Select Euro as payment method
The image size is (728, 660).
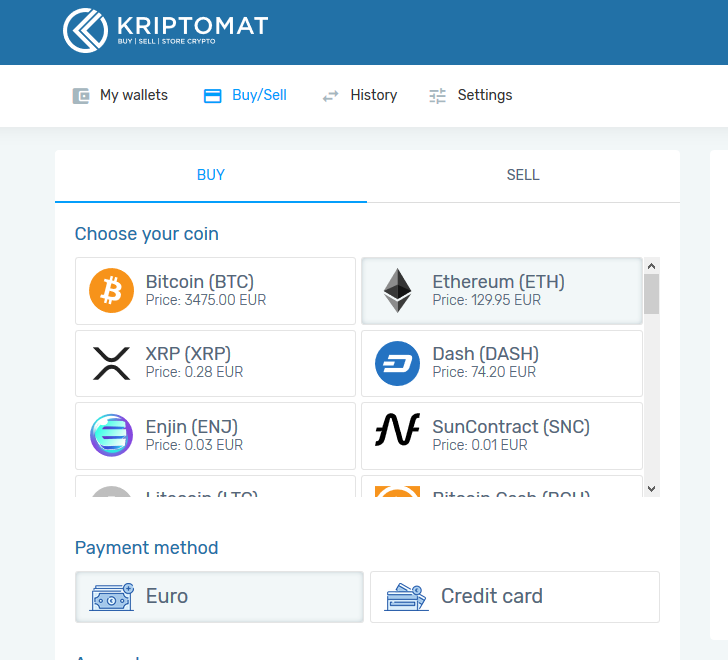coord(219,597)
